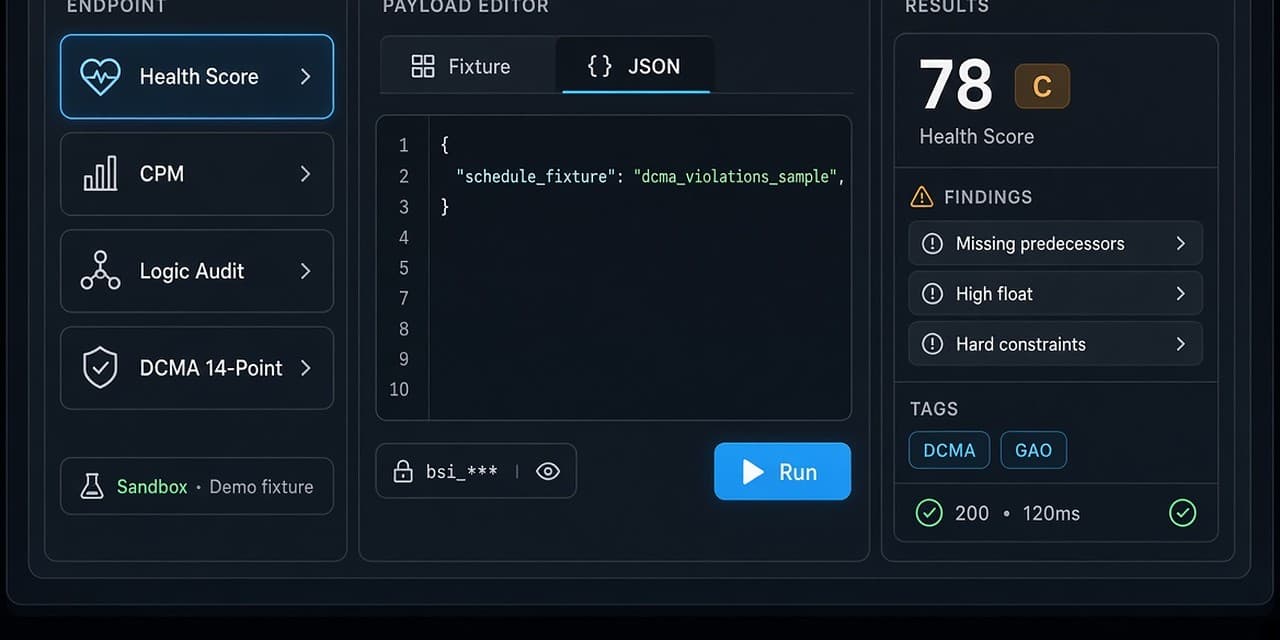The height and width of the screenshot is (640, 1280).
Task: Click the 120ms response time
Action: coord(1050,513)
